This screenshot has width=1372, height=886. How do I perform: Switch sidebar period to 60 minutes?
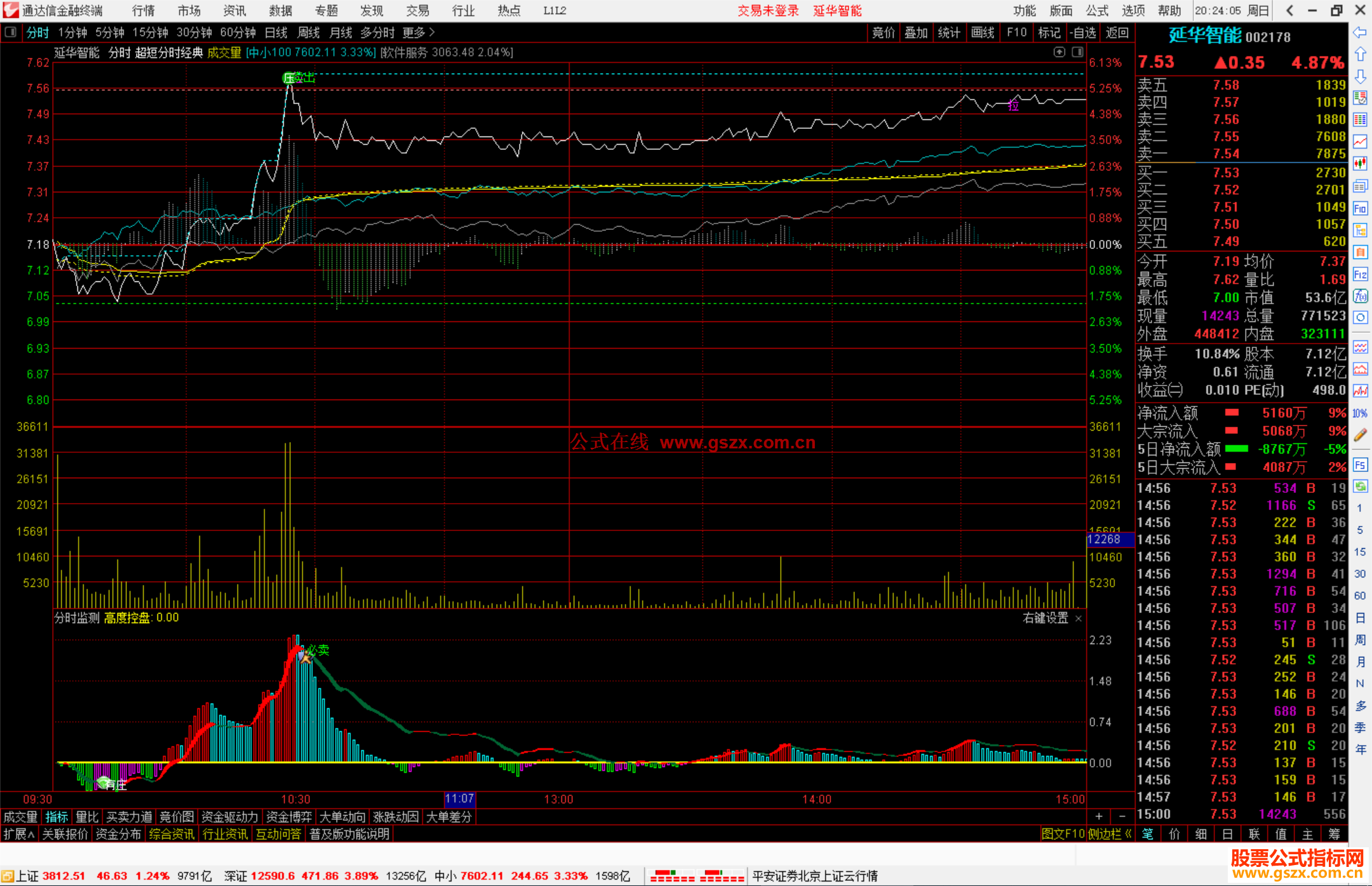click(1360, 596)
